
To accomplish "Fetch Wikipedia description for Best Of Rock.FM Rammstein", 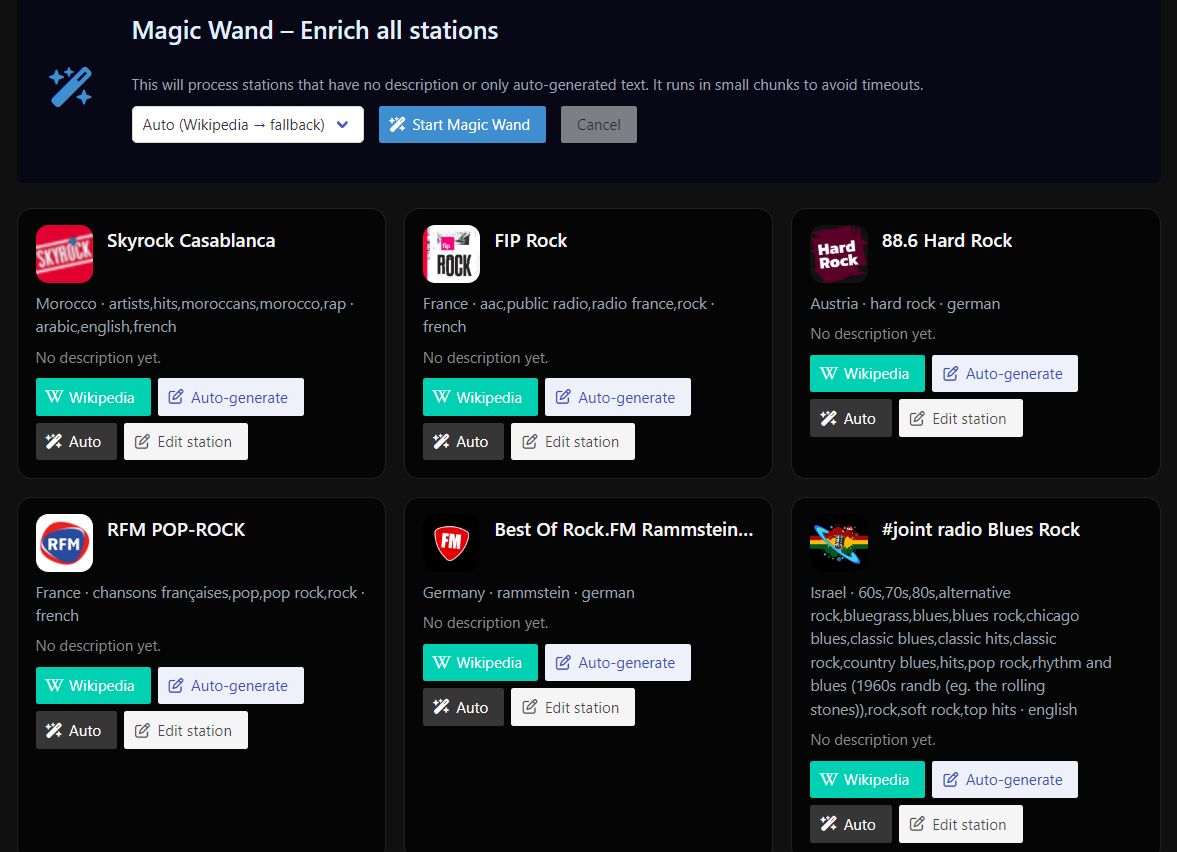I will [480, 663].
